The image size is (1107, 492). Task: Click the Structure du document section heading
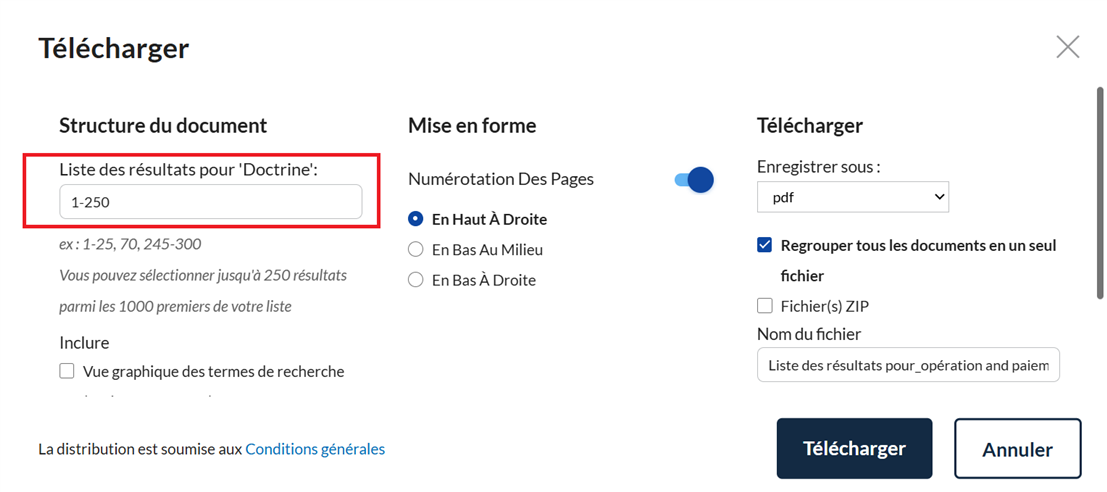coord(163,126)
